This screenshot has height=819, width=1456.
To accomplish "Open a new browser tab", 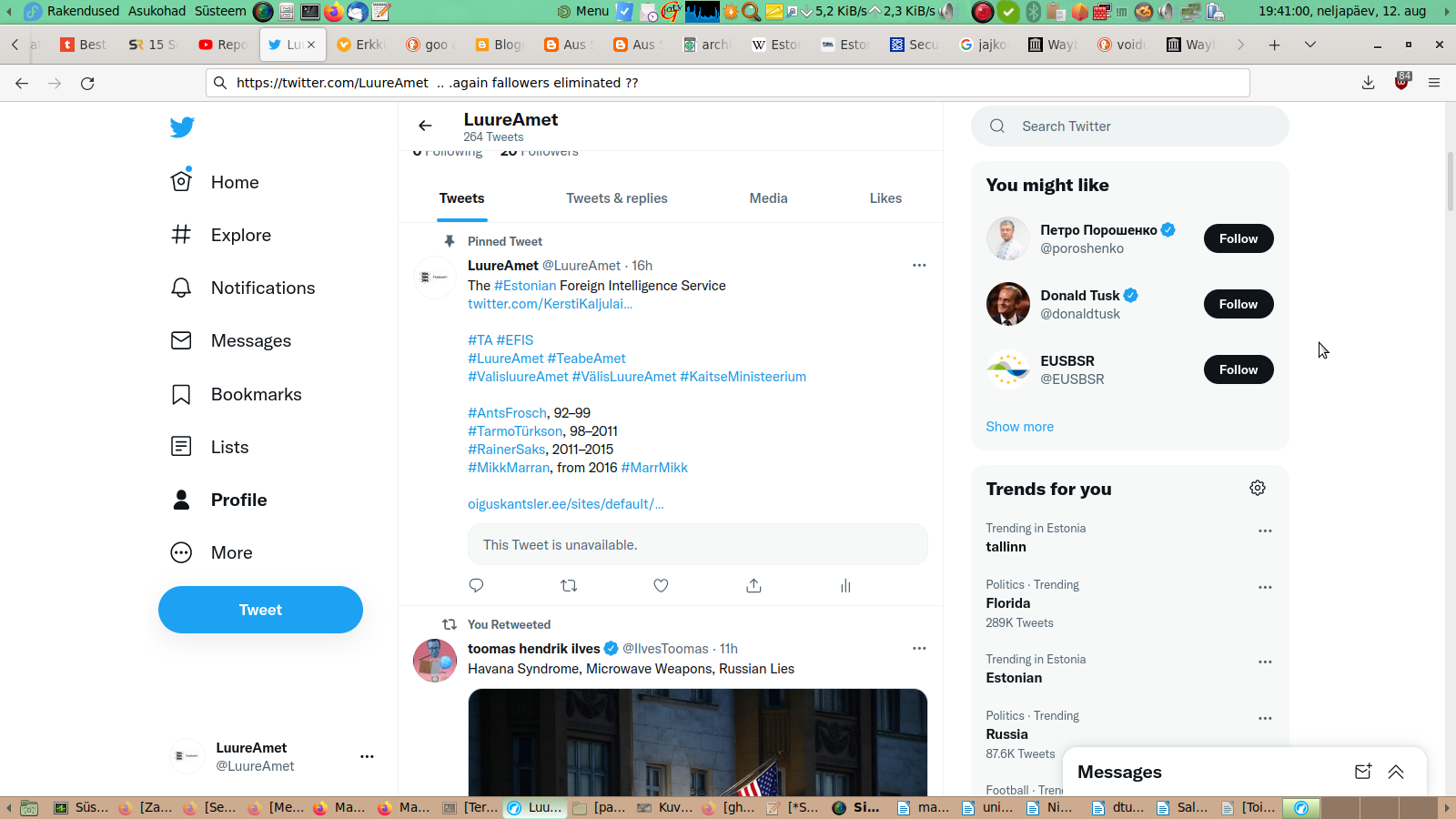I will (1274, 45).
